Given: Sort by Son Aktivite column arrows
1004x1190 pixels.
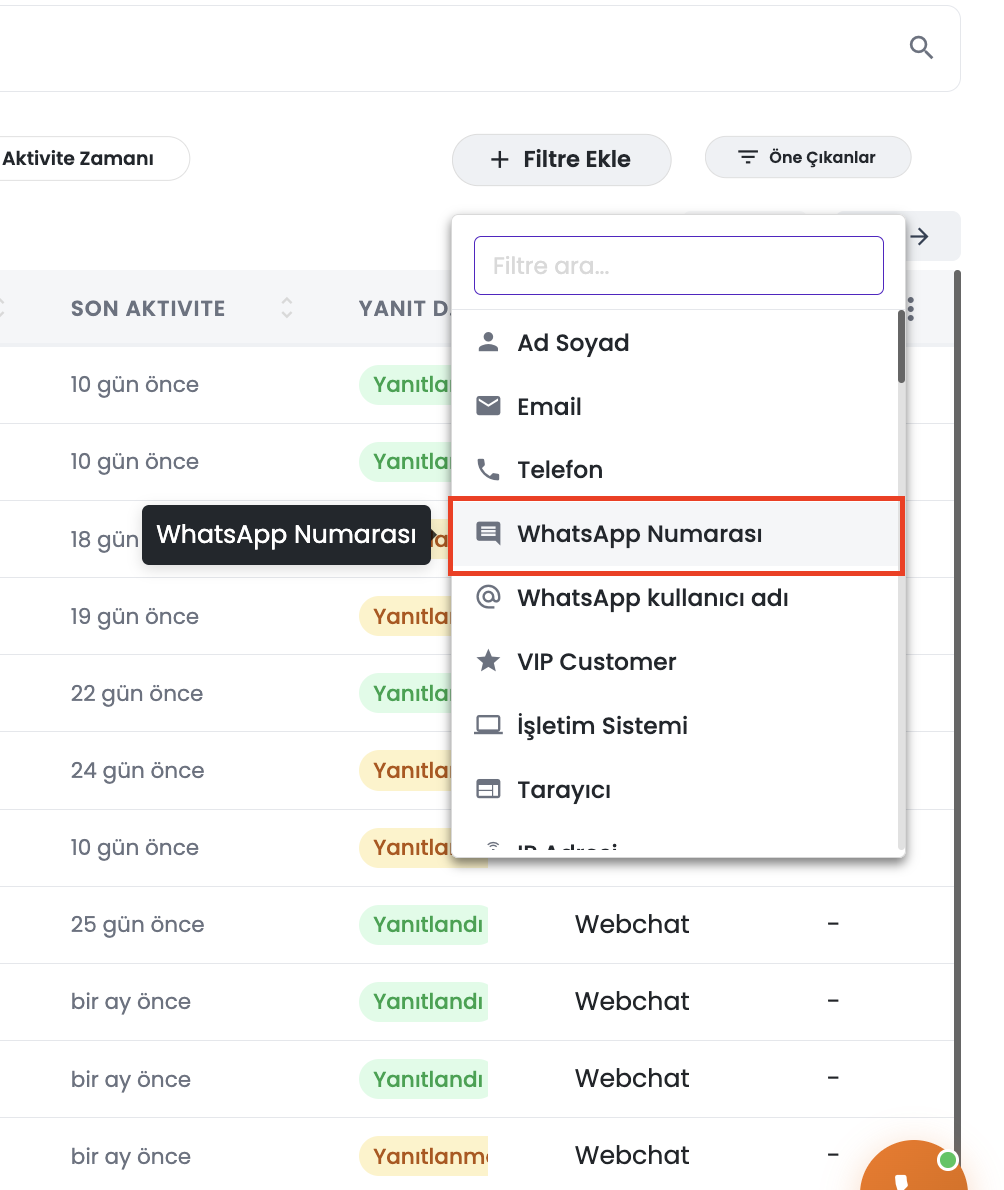Looking at the screenshot, I should click(x=286, y=308).
